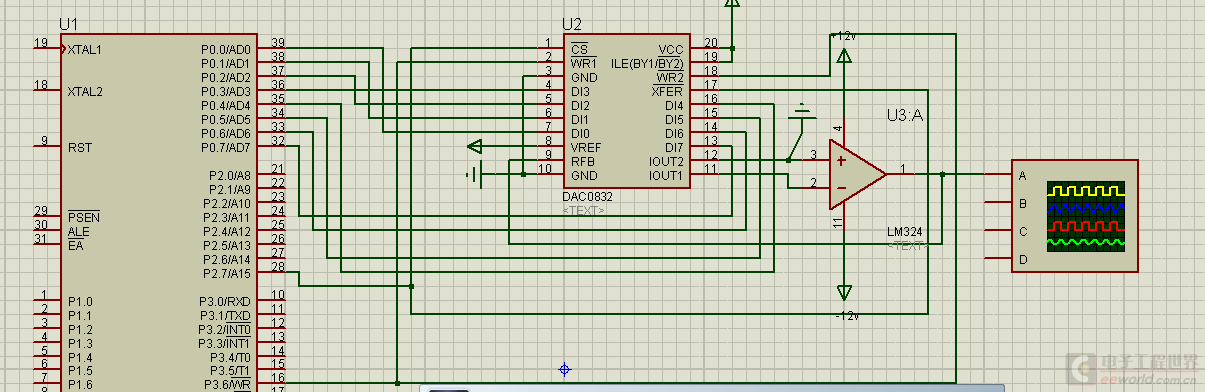The image size is (1205, 392).
Task: Select the -12v power terminal arrow
Action: tap(844, 292)
